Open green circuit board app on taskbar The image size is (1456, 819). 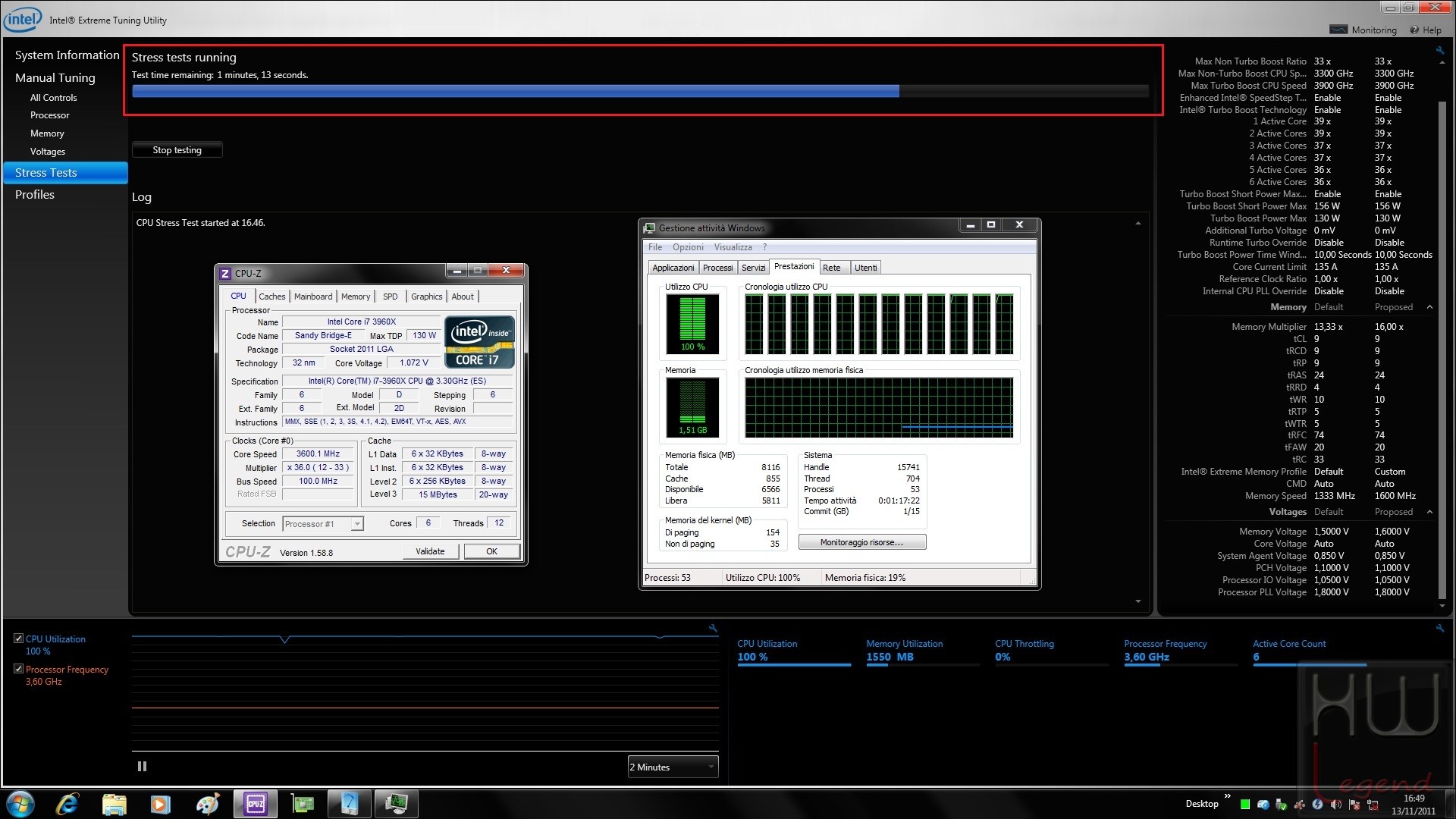coord(303,804)
